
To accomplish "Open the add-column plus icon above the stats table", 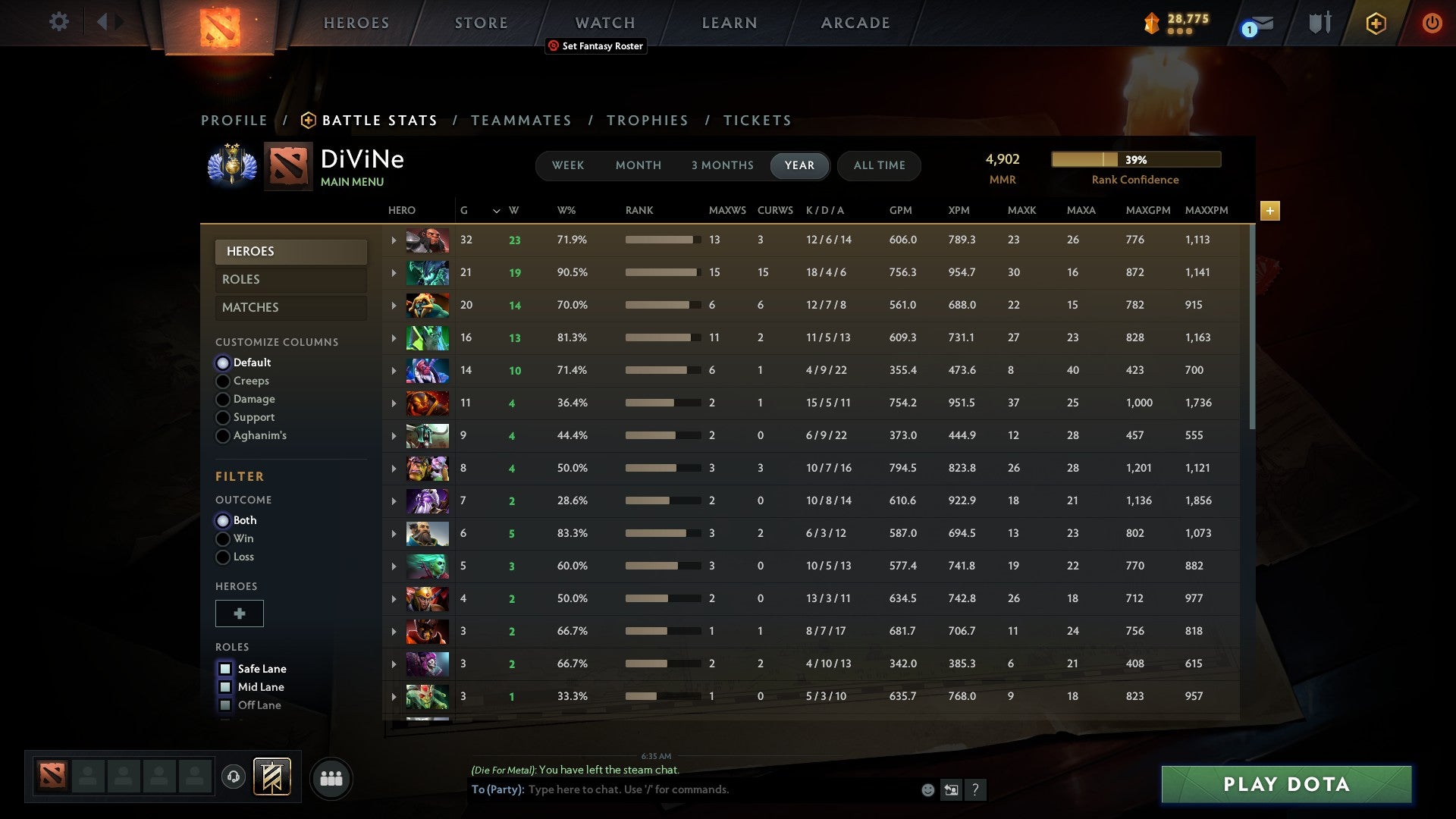I will tap(1270, 212).
